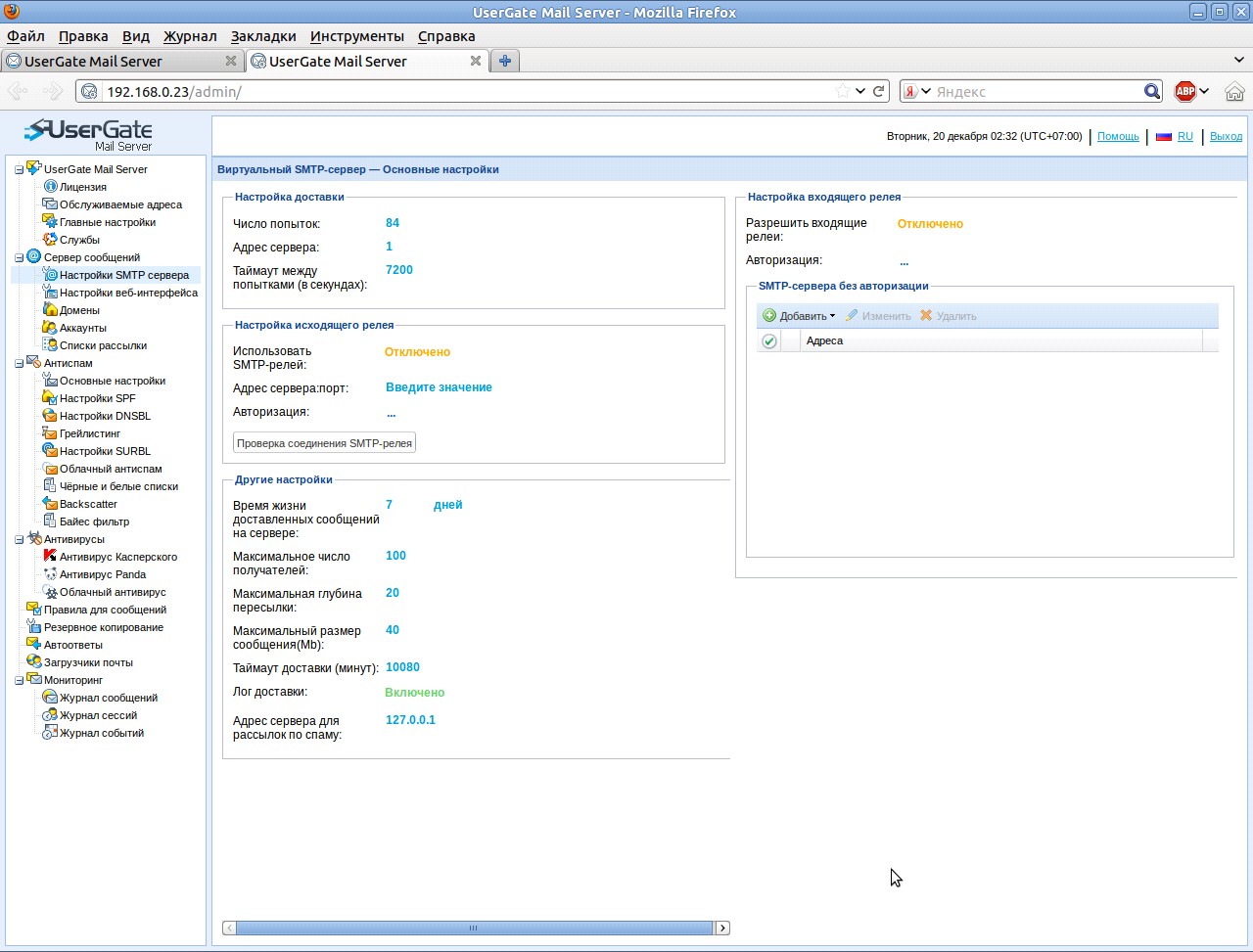This screenshot has width=1253, height=952.
Task: Click the green Добавить plus icon
Action: click(x=769, y=315)
